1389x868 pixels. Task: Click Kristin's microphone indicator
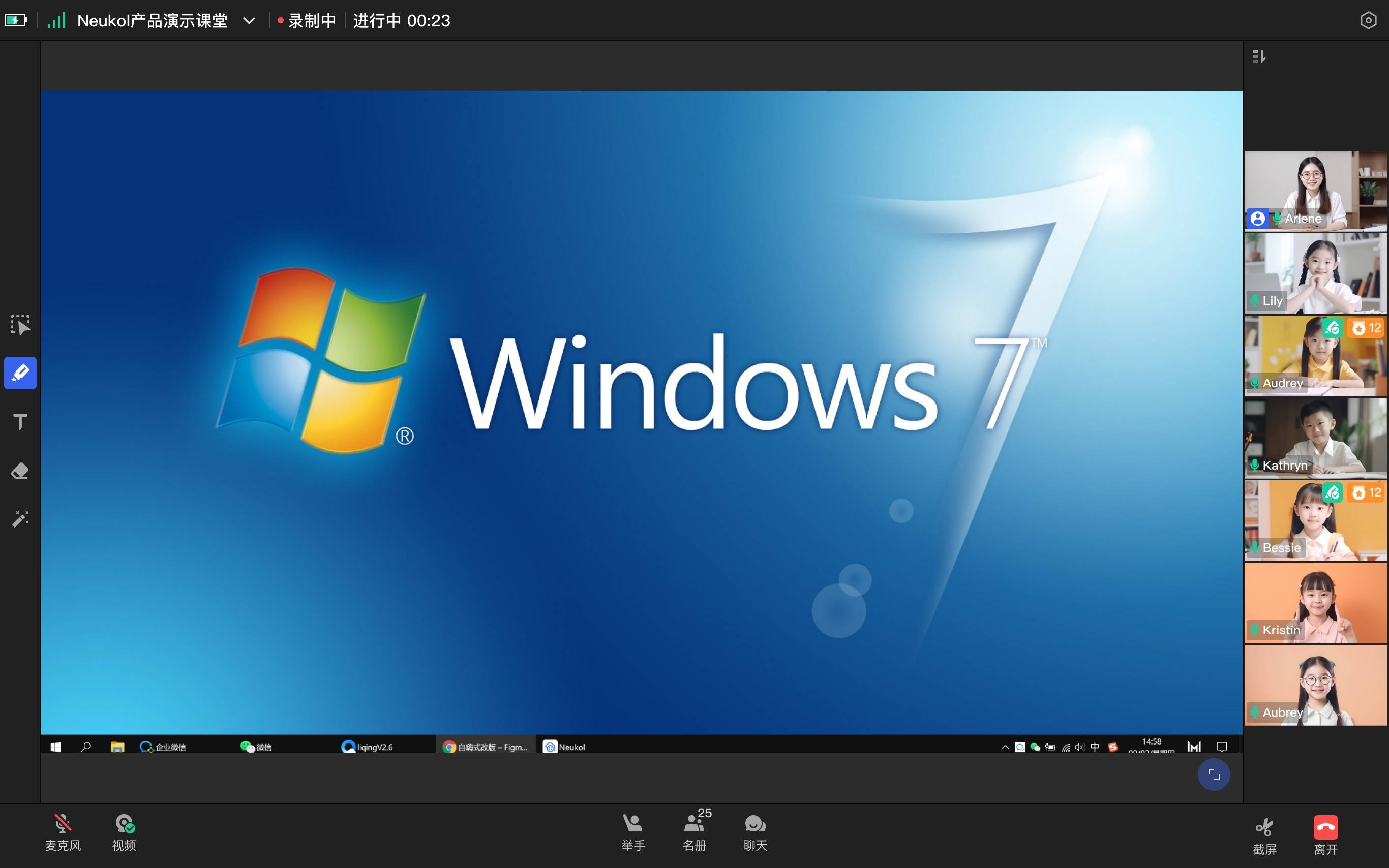pos(1255,630)
